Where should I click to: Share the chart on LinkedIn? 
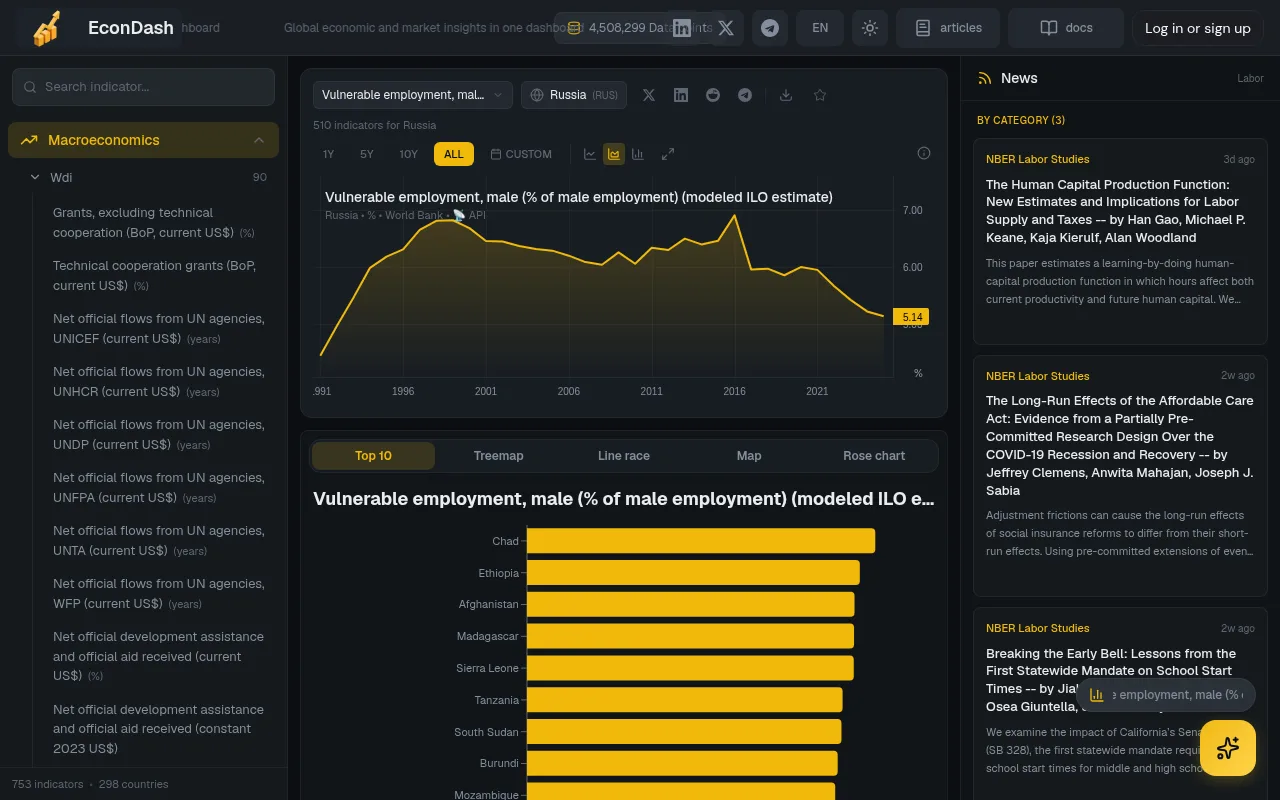pos(681,95)
